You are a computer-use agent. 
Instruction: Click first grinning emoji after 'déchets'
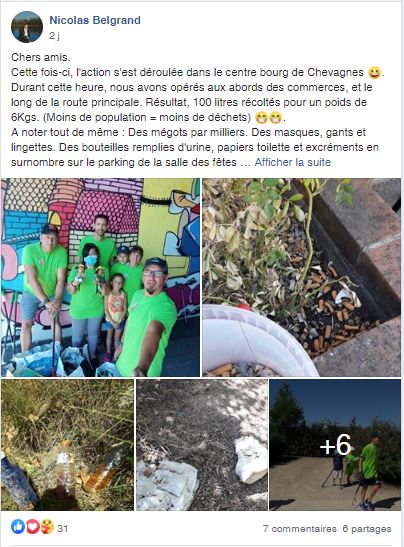click(261, 118)
